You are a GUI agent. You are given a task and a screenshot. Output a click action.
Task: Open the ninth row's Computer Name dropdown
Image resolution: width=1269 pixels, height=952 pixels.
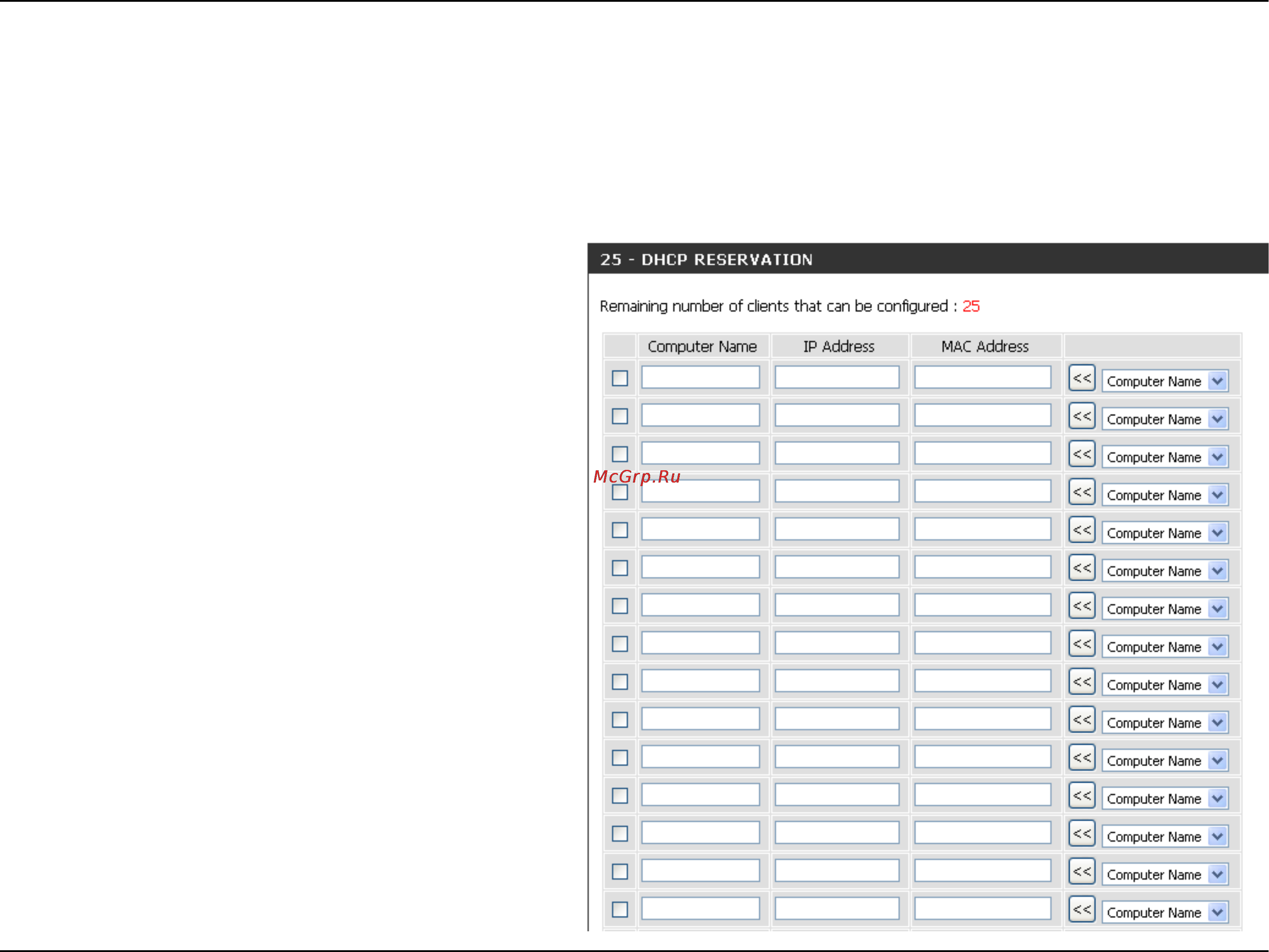coord(1165,684)
